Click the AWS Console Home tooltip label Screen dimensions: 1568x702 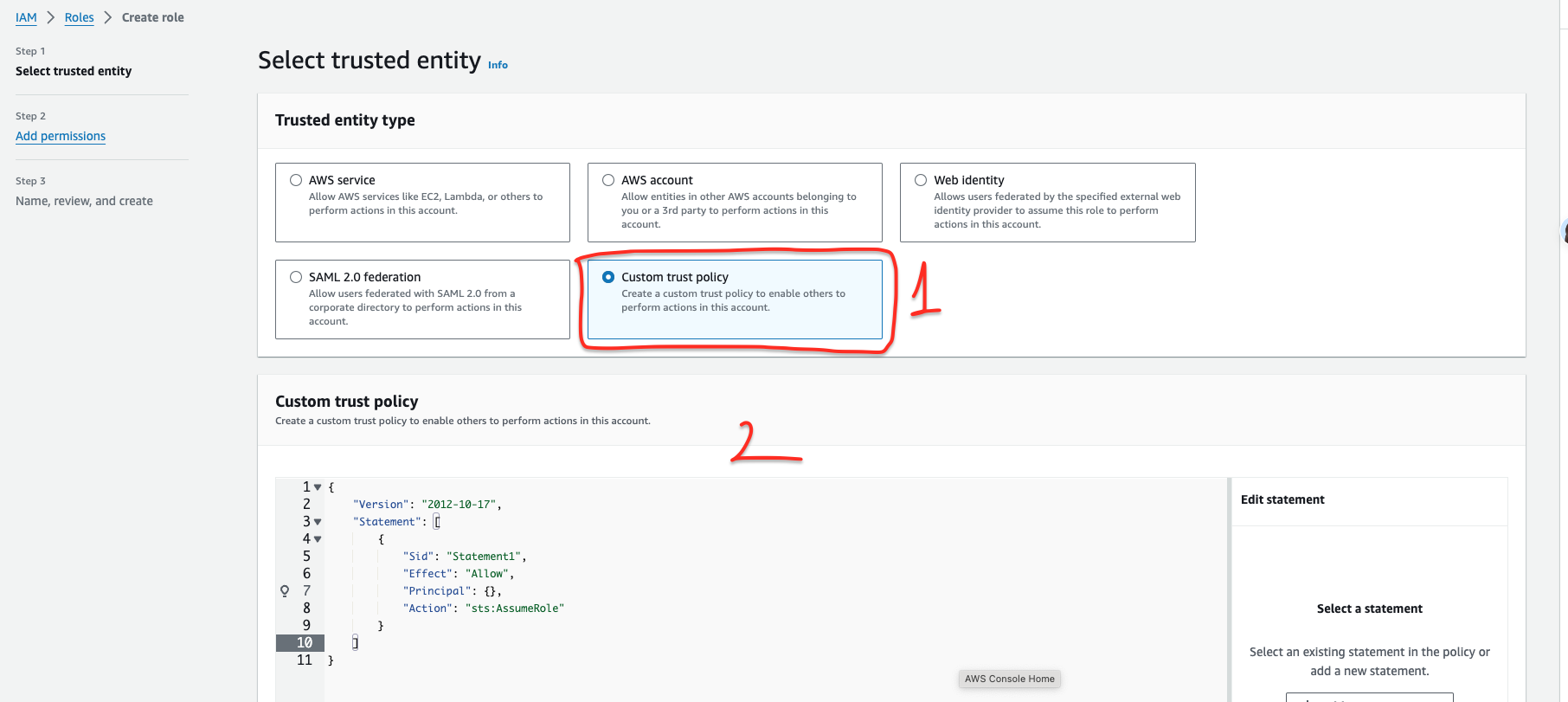1010,679
